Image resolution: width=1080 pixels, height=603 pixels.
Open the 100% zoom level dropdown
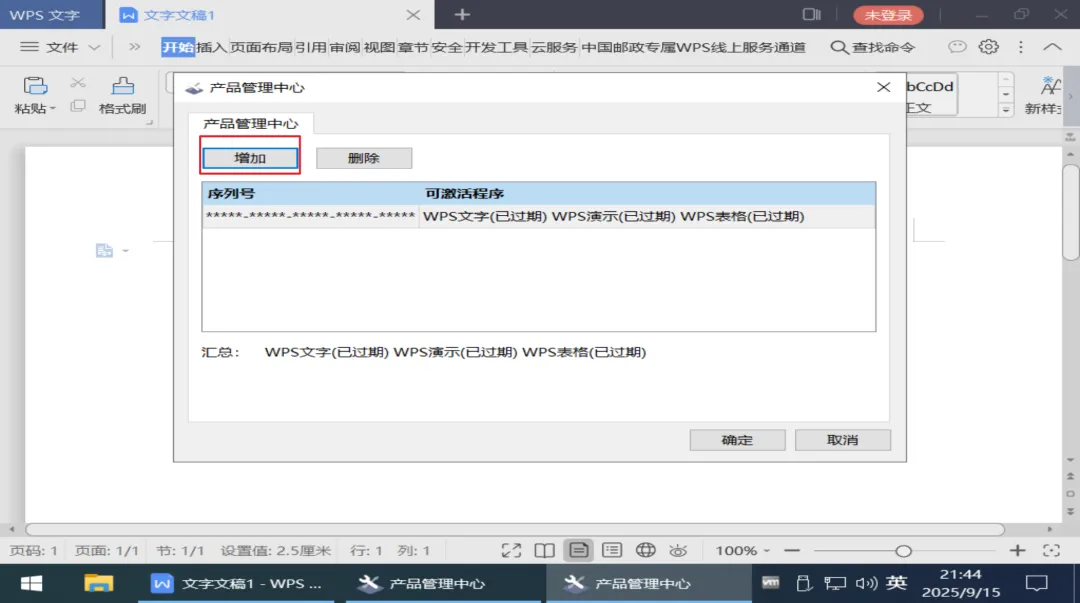742,550
